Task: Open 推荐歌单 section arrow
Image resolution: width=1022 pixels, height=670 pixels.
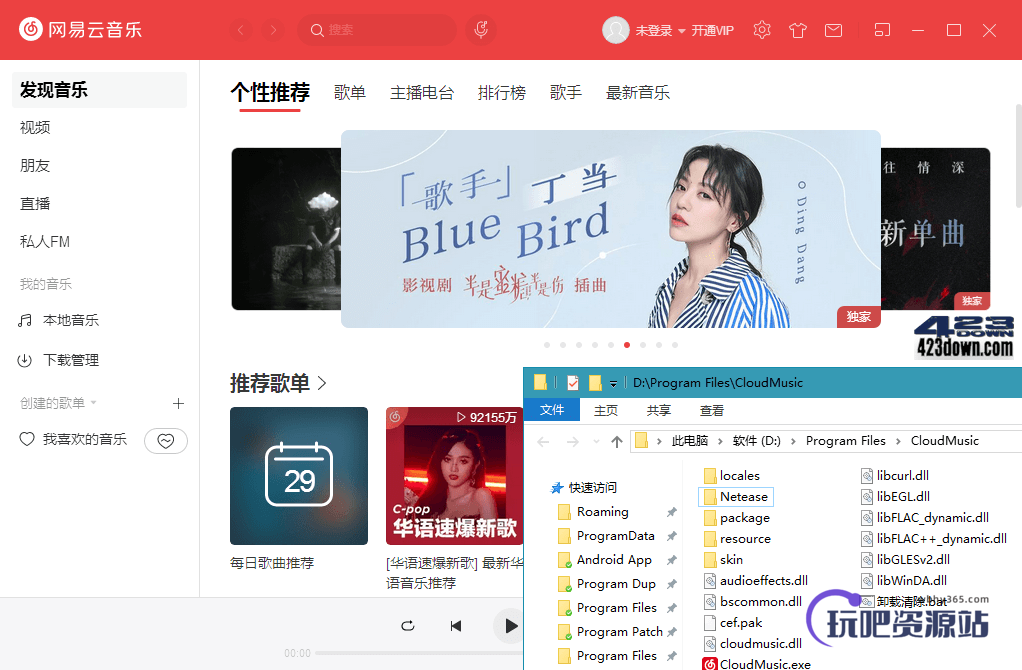Action: [322, 383]
